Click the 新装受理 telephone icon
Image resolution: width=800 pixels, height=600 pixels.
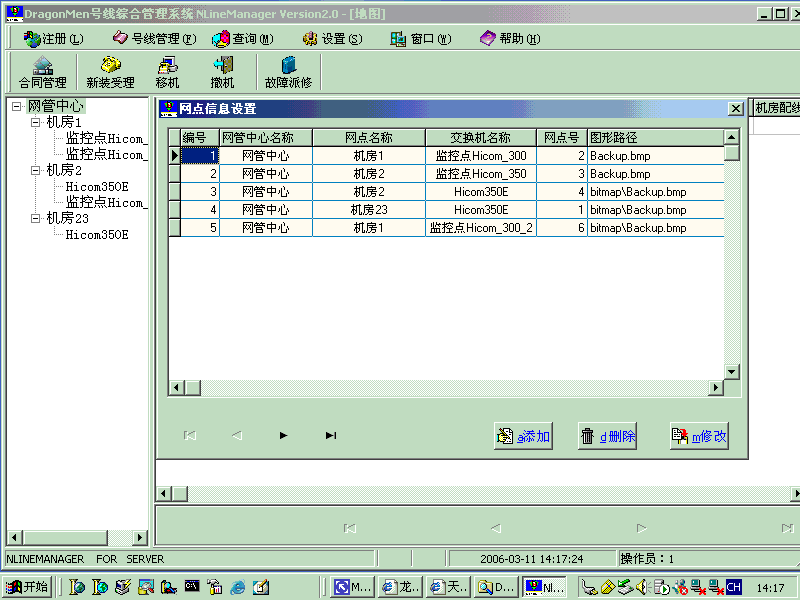110,72
